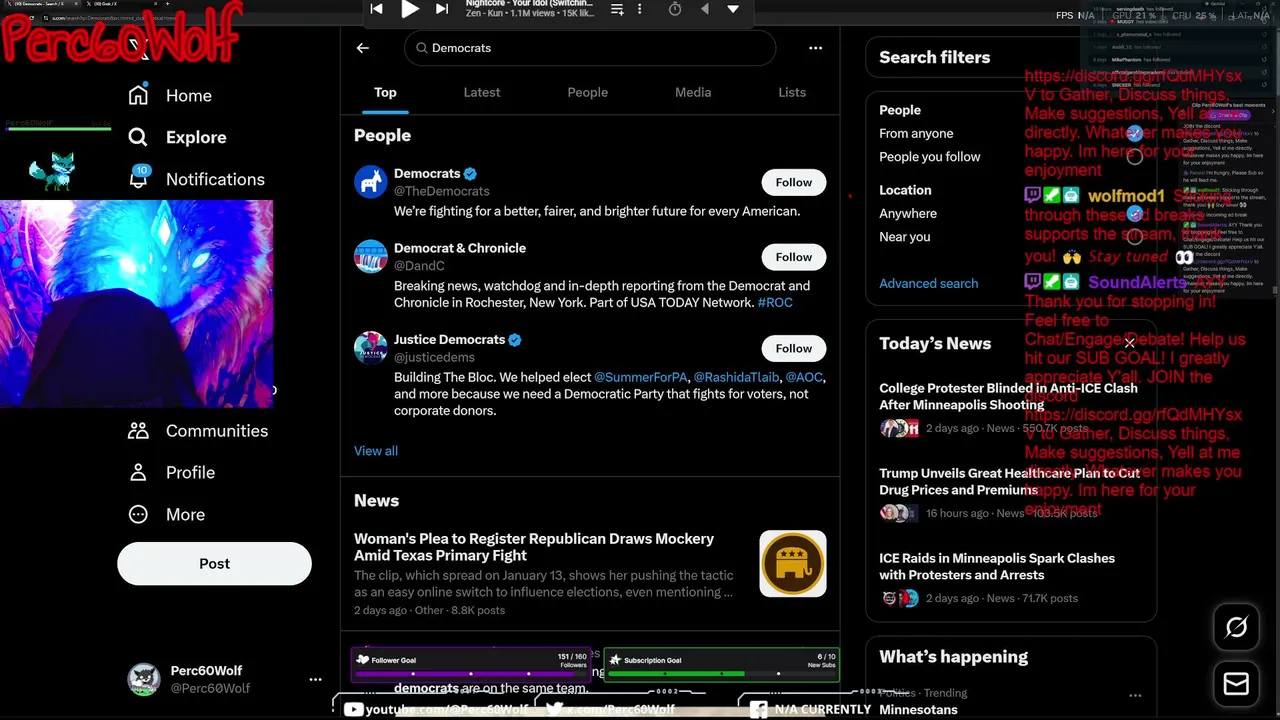Open the Justice Democrats avatar
Image resolution: width=1280 pixels, height=720 pixels.
[370, 348]
